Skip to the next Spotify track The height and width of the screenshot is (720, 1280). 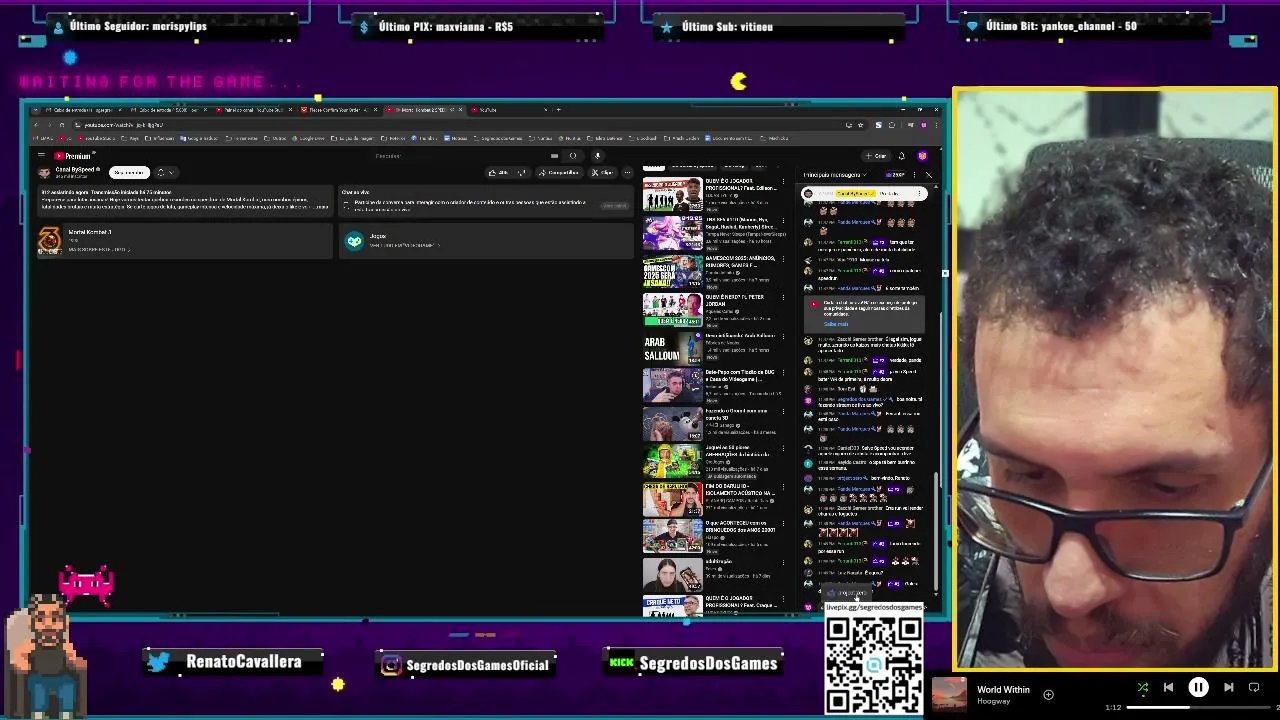[1229, 688]
